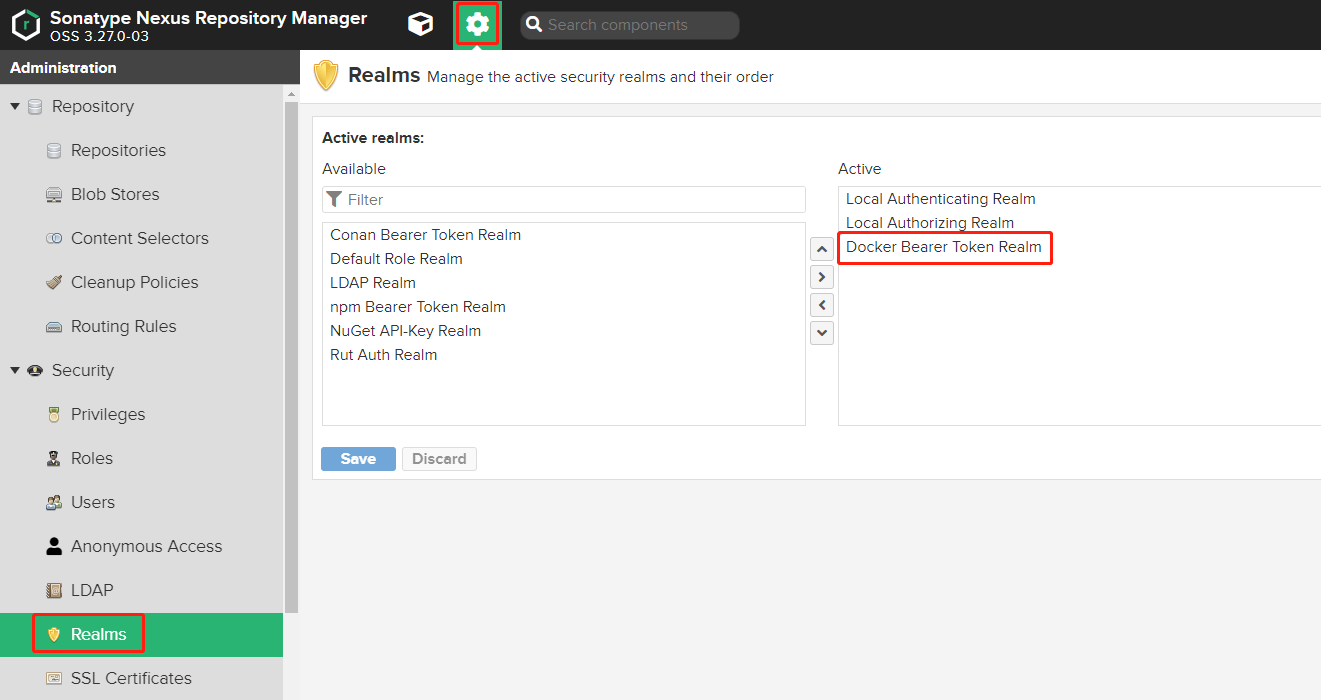Move realm up with top arrow button
This screenshot has height=700, width=1321.
pos(822,249)
